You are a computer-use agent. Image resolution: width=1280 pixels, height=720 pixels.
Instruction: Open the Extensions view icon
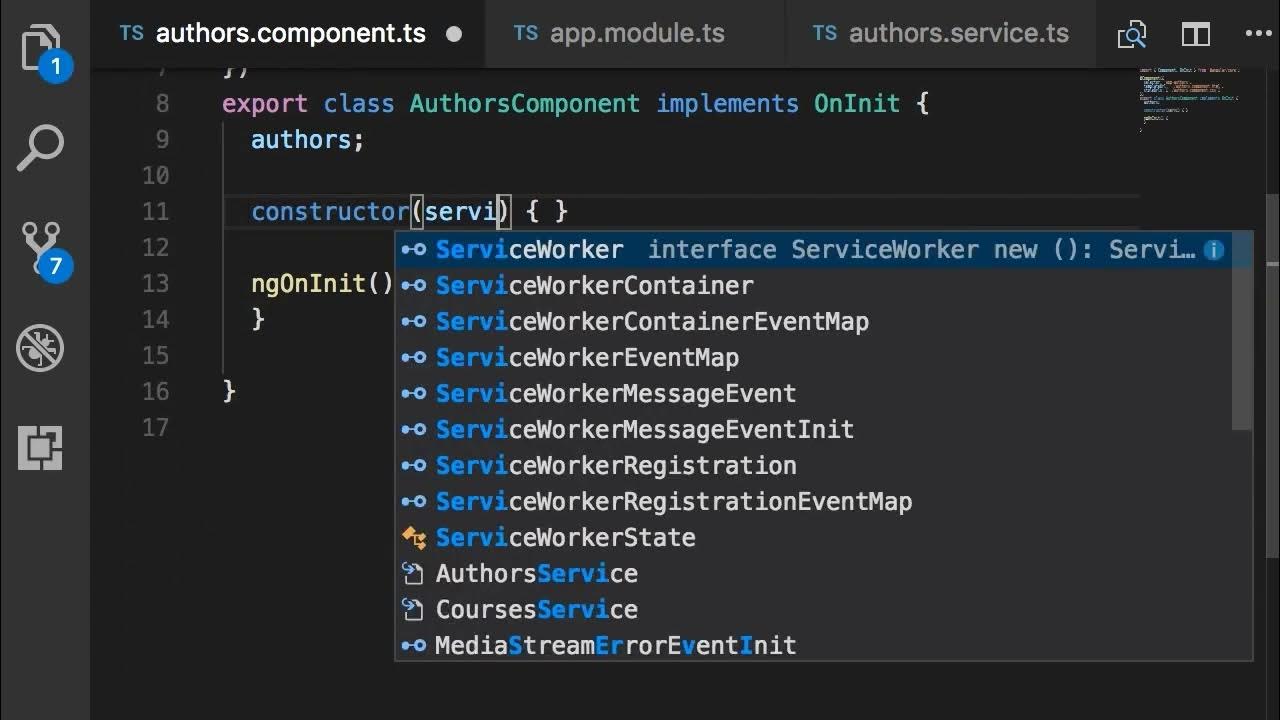[x=42, y=448]
